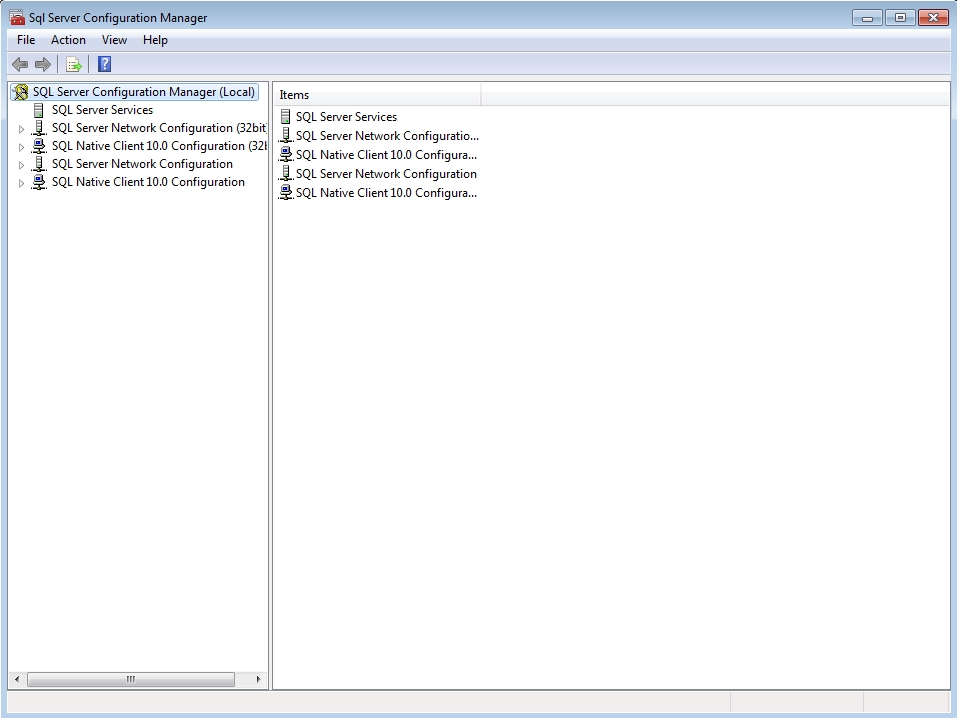This screenshot has width=957, height=718.
Task: Click the Items column header
Action: (x=377, y=95)
